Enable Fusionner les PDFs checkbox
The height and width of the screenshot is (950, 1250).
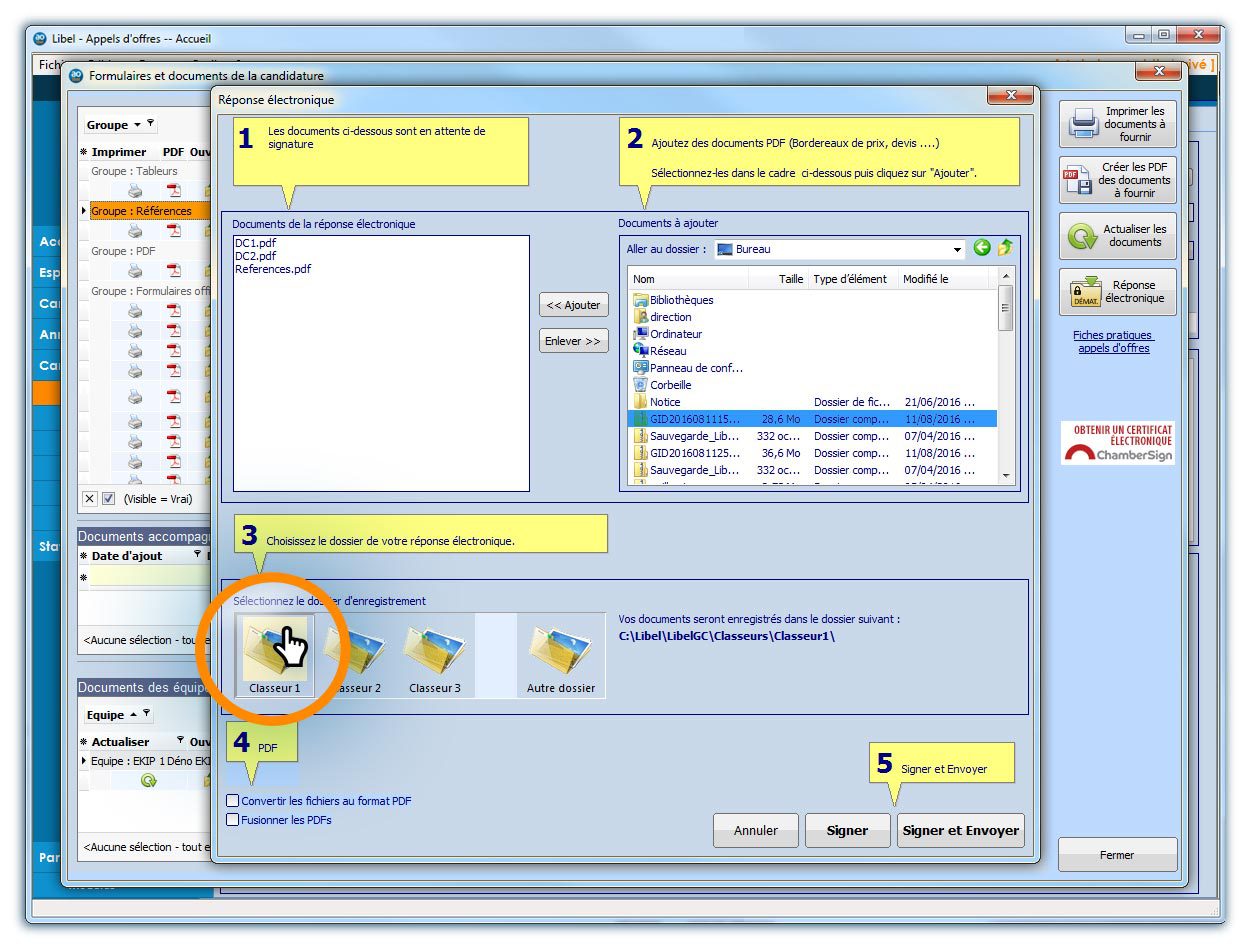tap(233, 820)
